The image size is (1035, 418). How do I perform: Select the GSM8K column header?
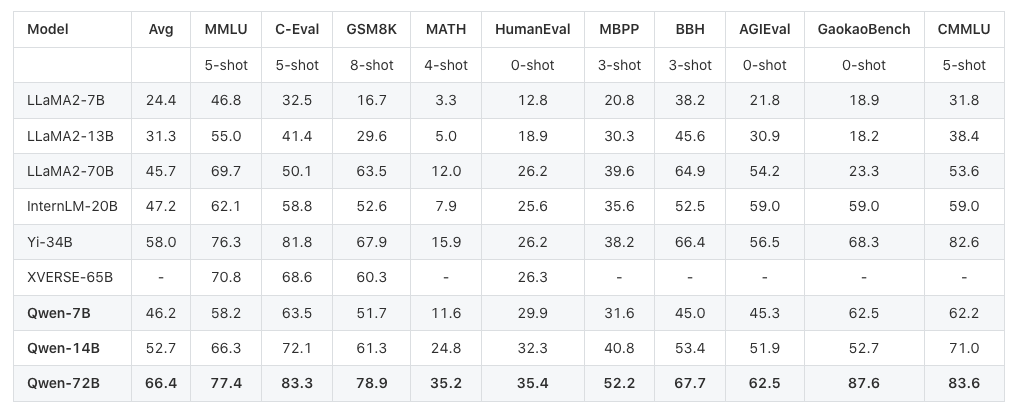click(372, 29)
